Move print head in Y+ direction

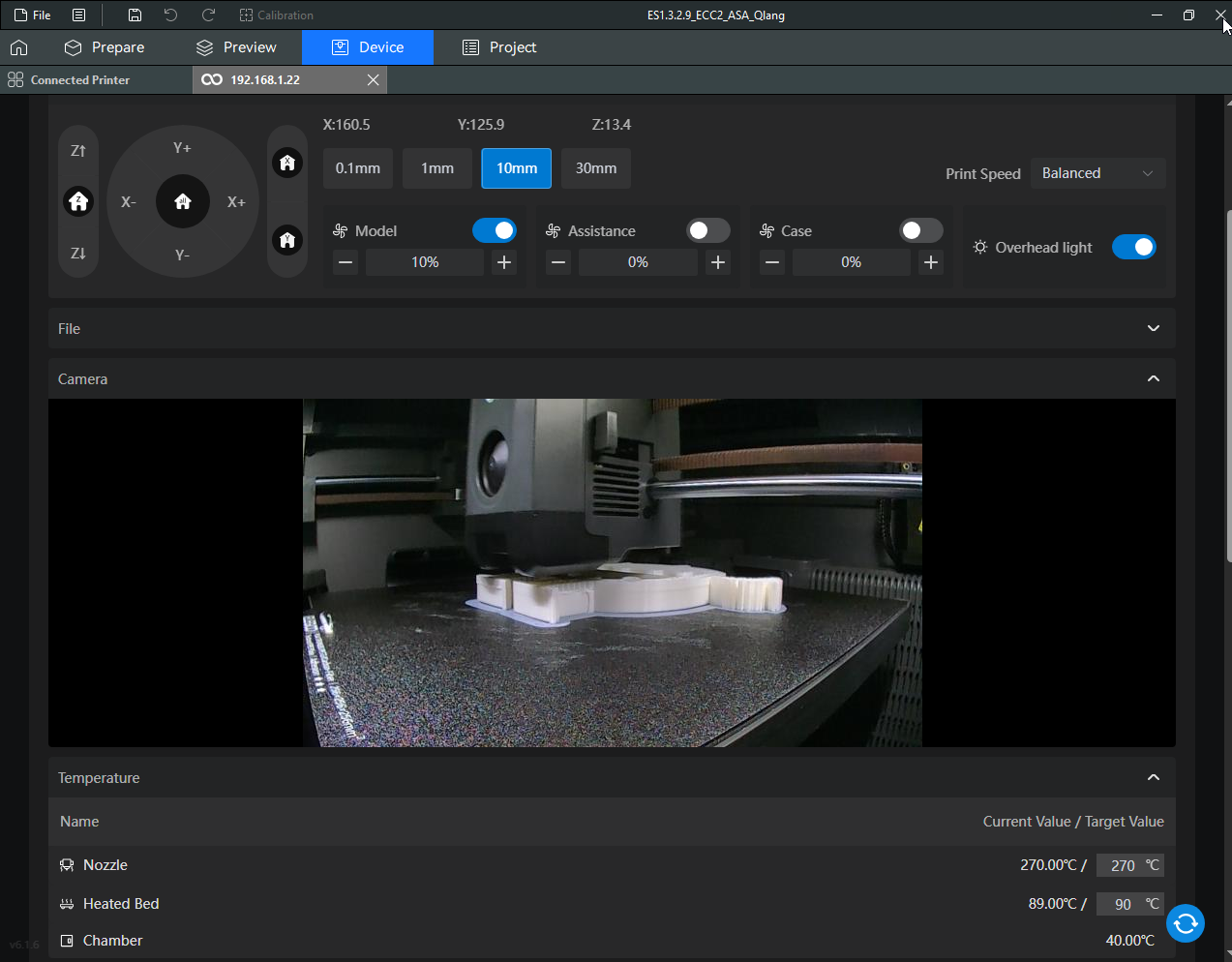pos(182,148)
